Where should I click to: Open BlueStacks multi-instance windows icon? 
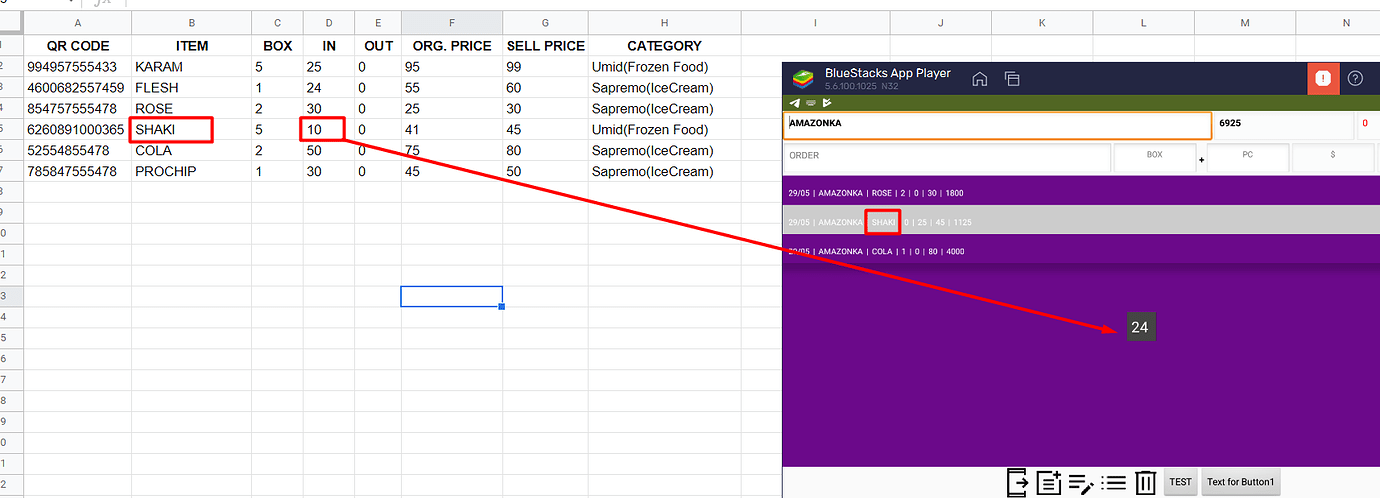pyautogui.click(x=1012, y=79)
